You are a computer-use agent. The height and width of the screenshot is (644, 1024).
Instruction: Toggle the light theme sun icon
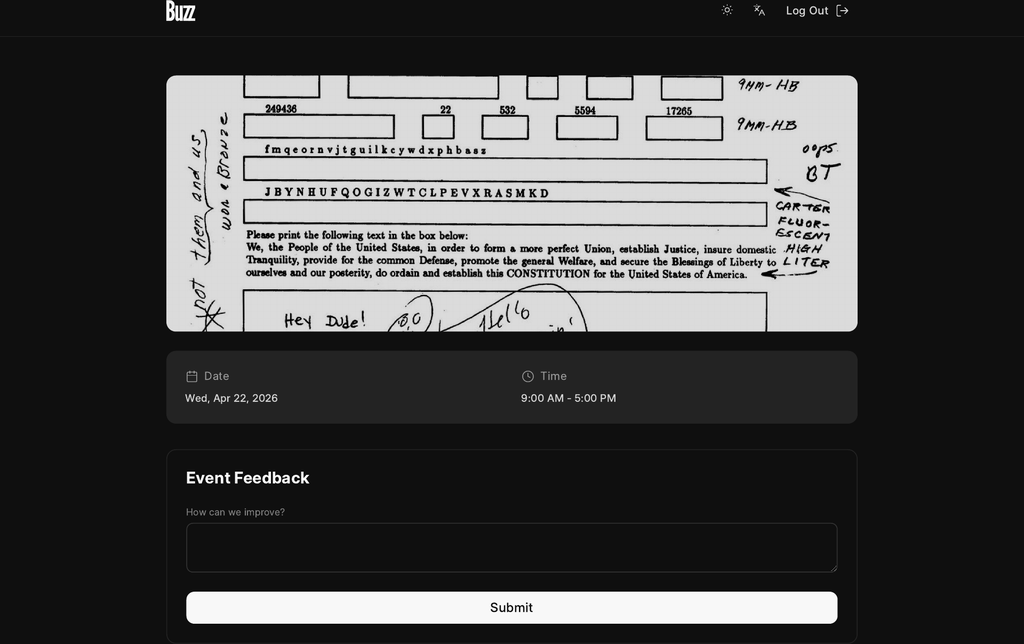pyautogui.click(x=727, y=10)
